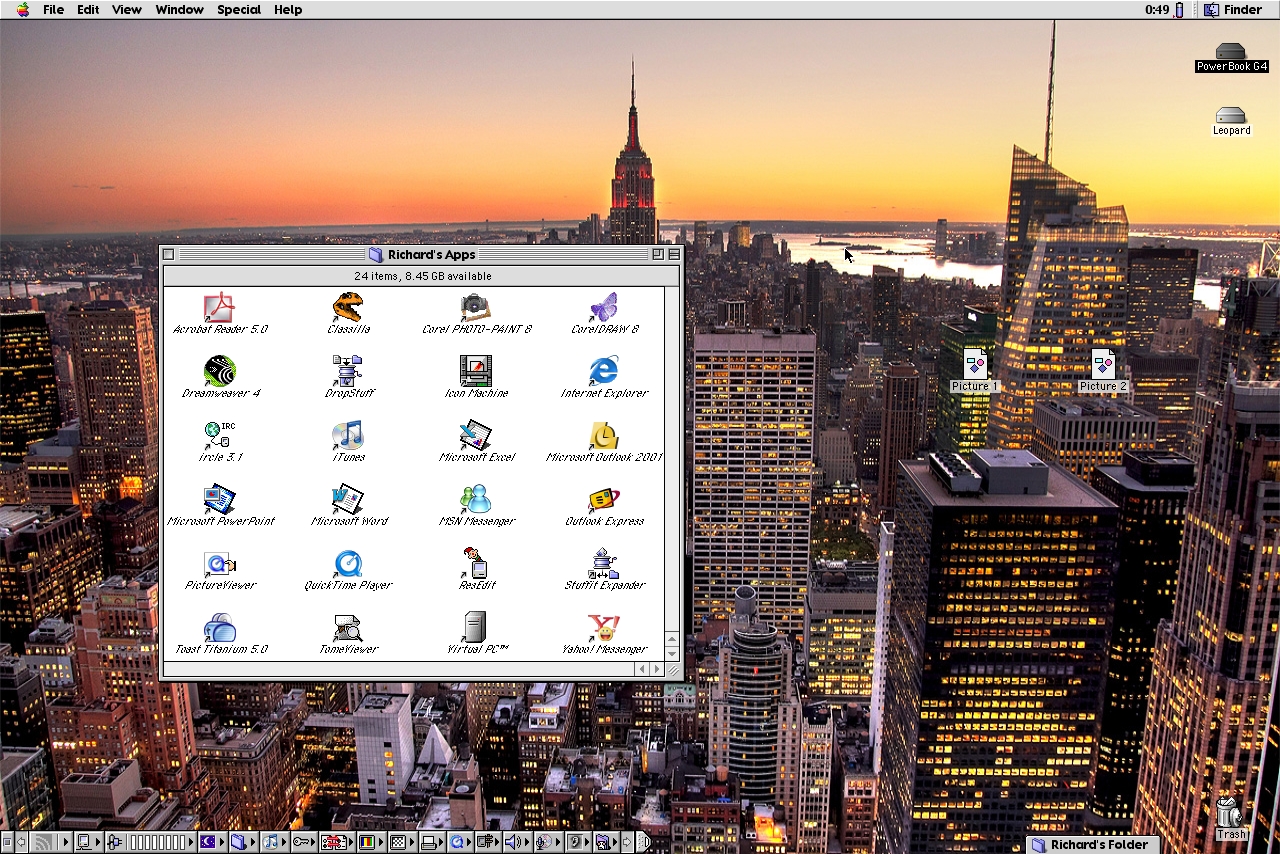This screenshot has height=854, width=1280.
Task: Click the down arrow of the vertical scrollbar
Action: (672, 653)
